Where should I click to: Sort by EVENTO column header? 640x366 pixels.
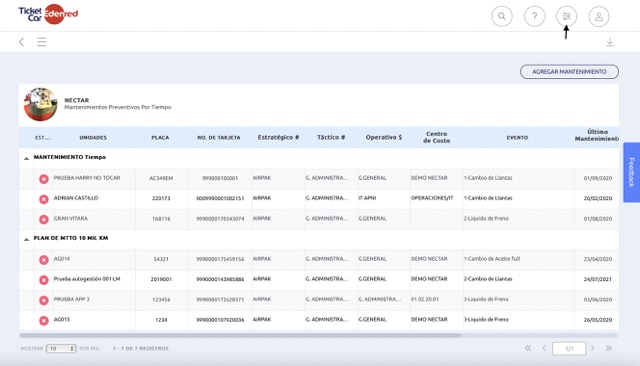point(517,138)
